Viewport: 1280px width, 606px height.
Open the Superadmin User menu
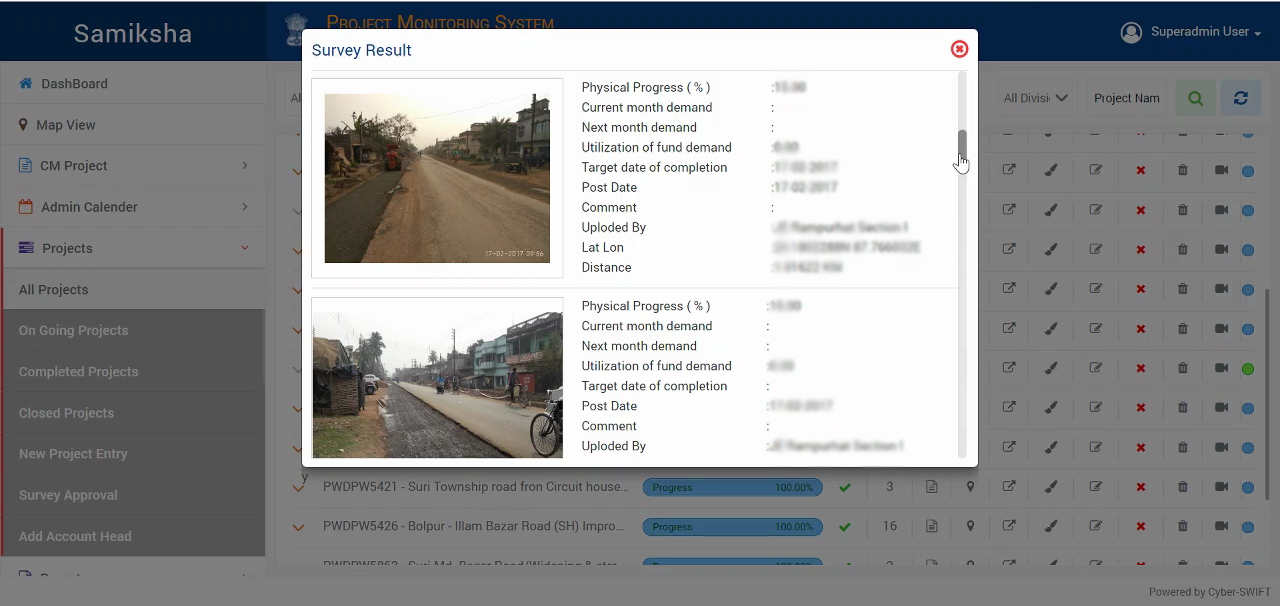point(1191,32)
